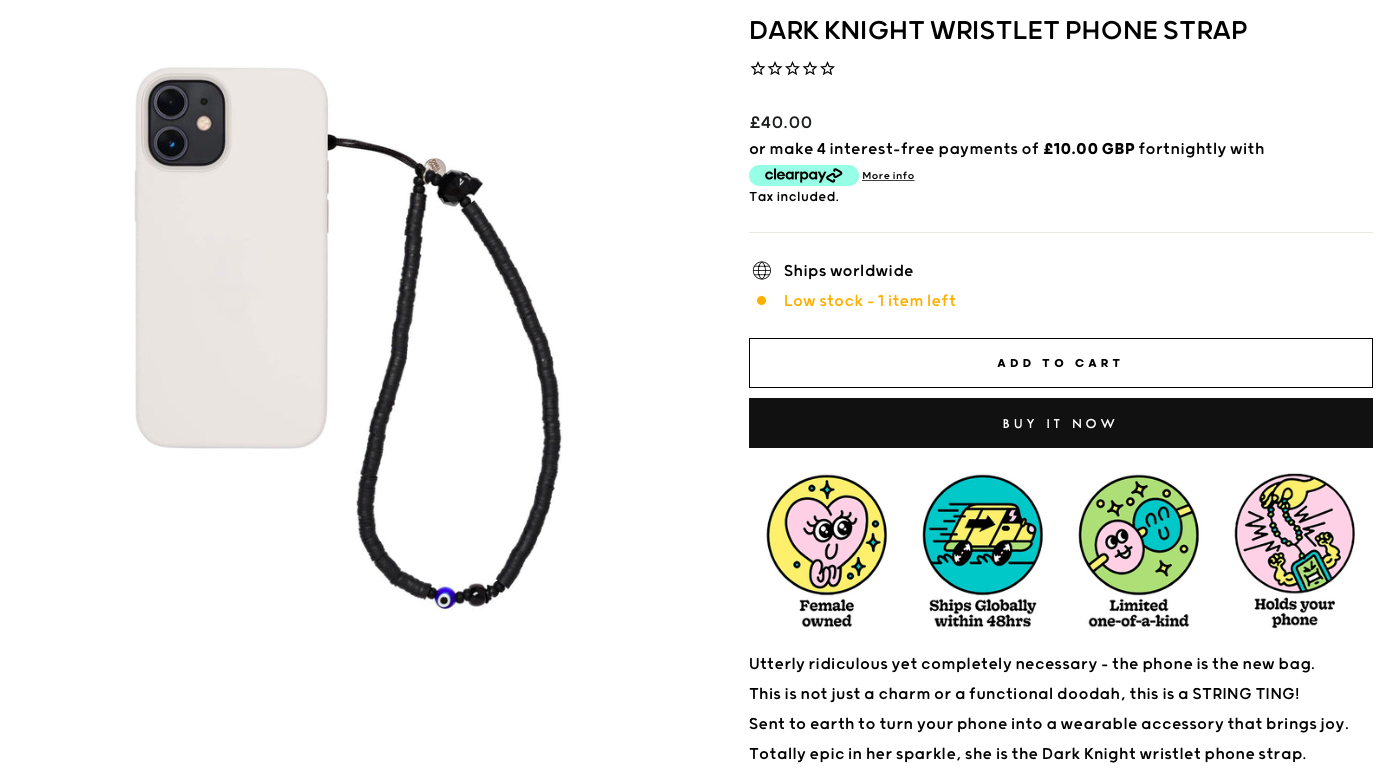Click the white phone case in the image
The image size is (1394, 776).
232,258
